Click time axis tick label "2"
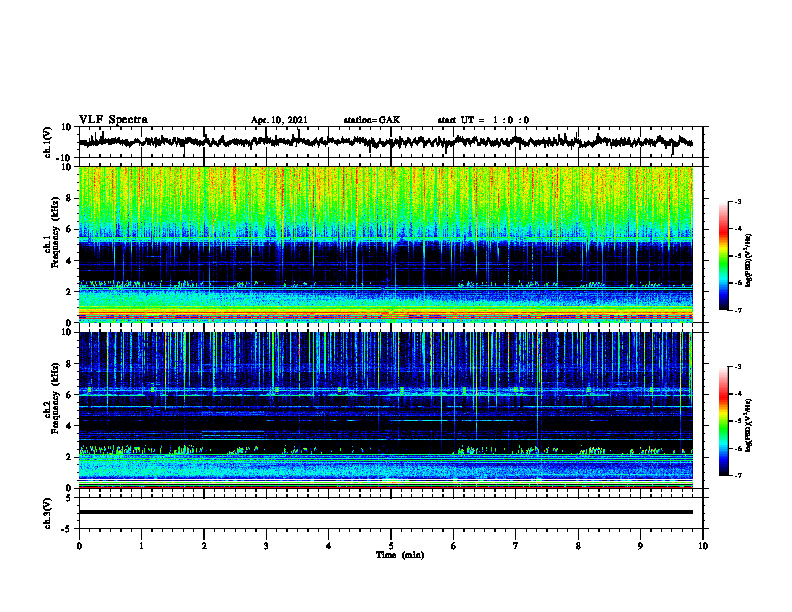Screen dimensions: 792x612 [x=204, y=546]
